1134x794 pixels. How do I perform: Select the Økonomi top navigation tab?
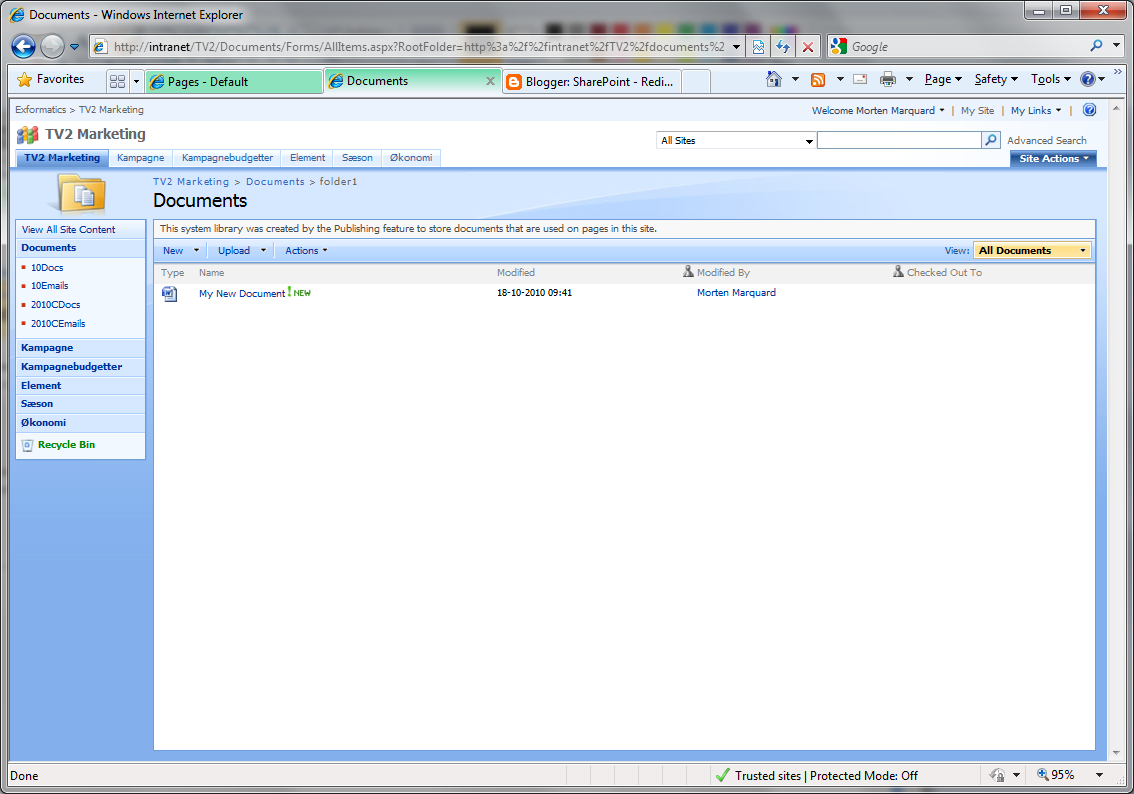click(411, 158)
